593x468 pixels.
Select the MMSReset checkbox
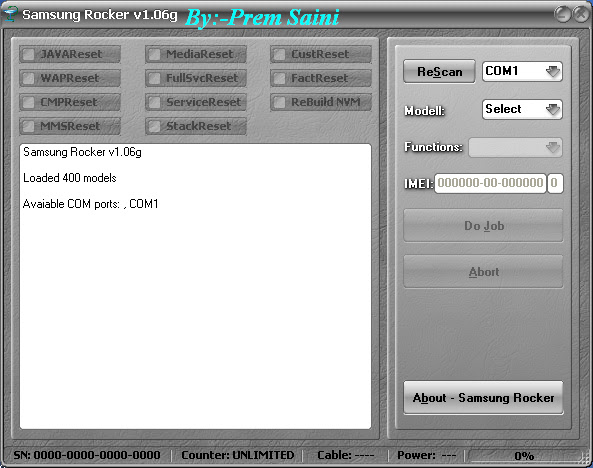click(x=28, y=126)
